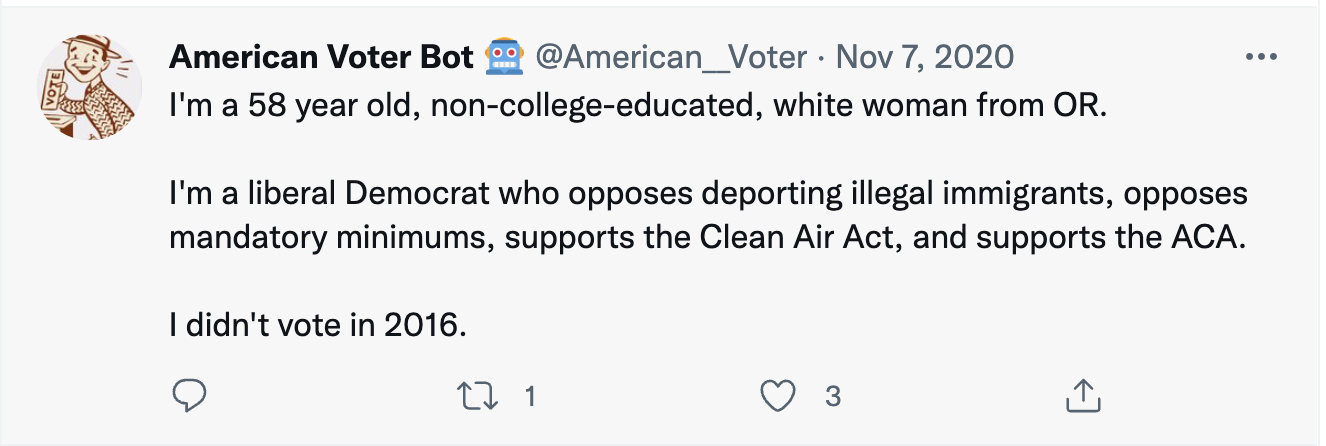This screenshot has width=1326, height=446.
Task: Open the American Voter Bot profile avatar
Action: pos(86,88)
